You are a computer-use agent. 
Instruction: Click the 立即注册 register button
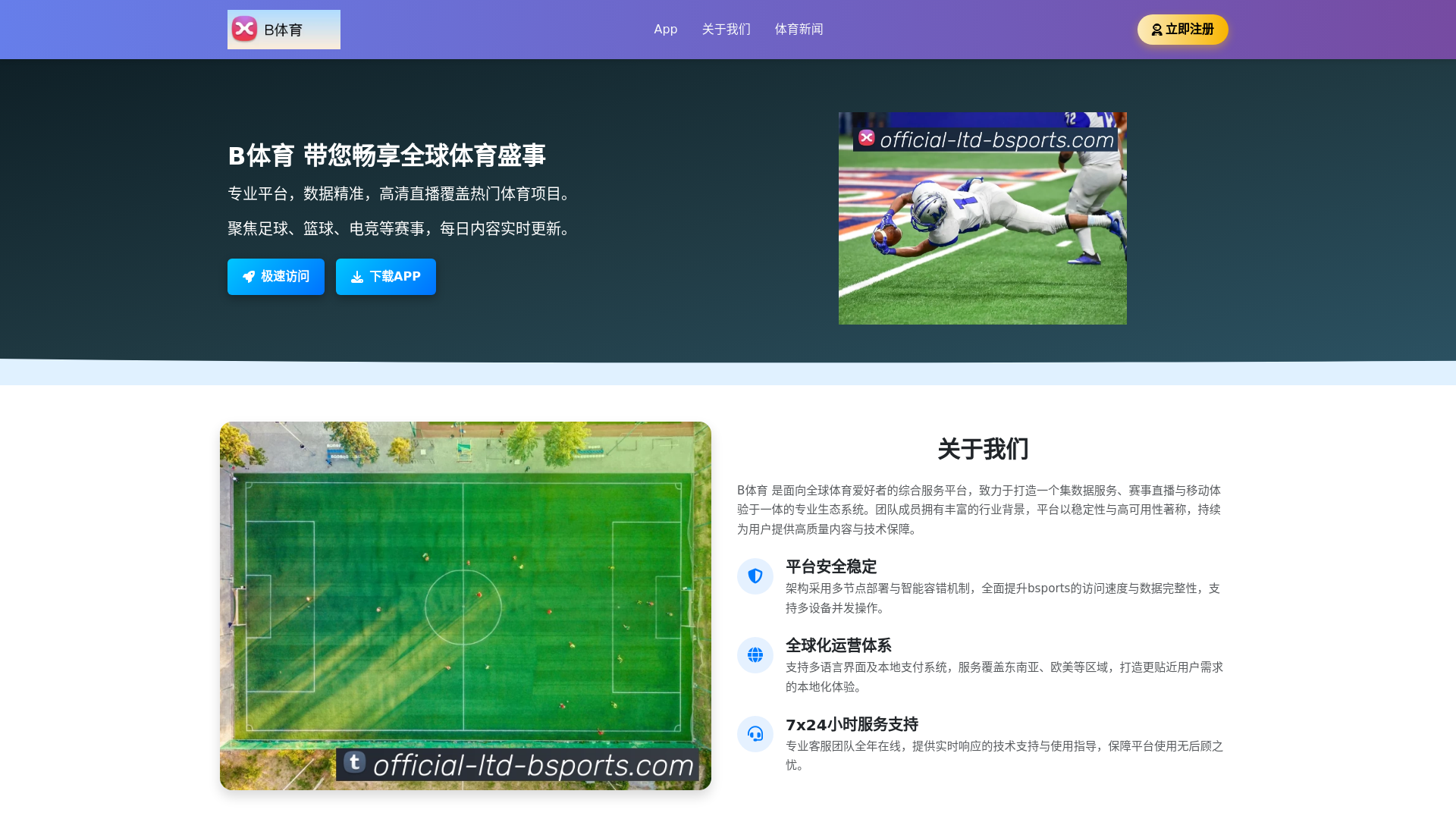click(1182, 30)
